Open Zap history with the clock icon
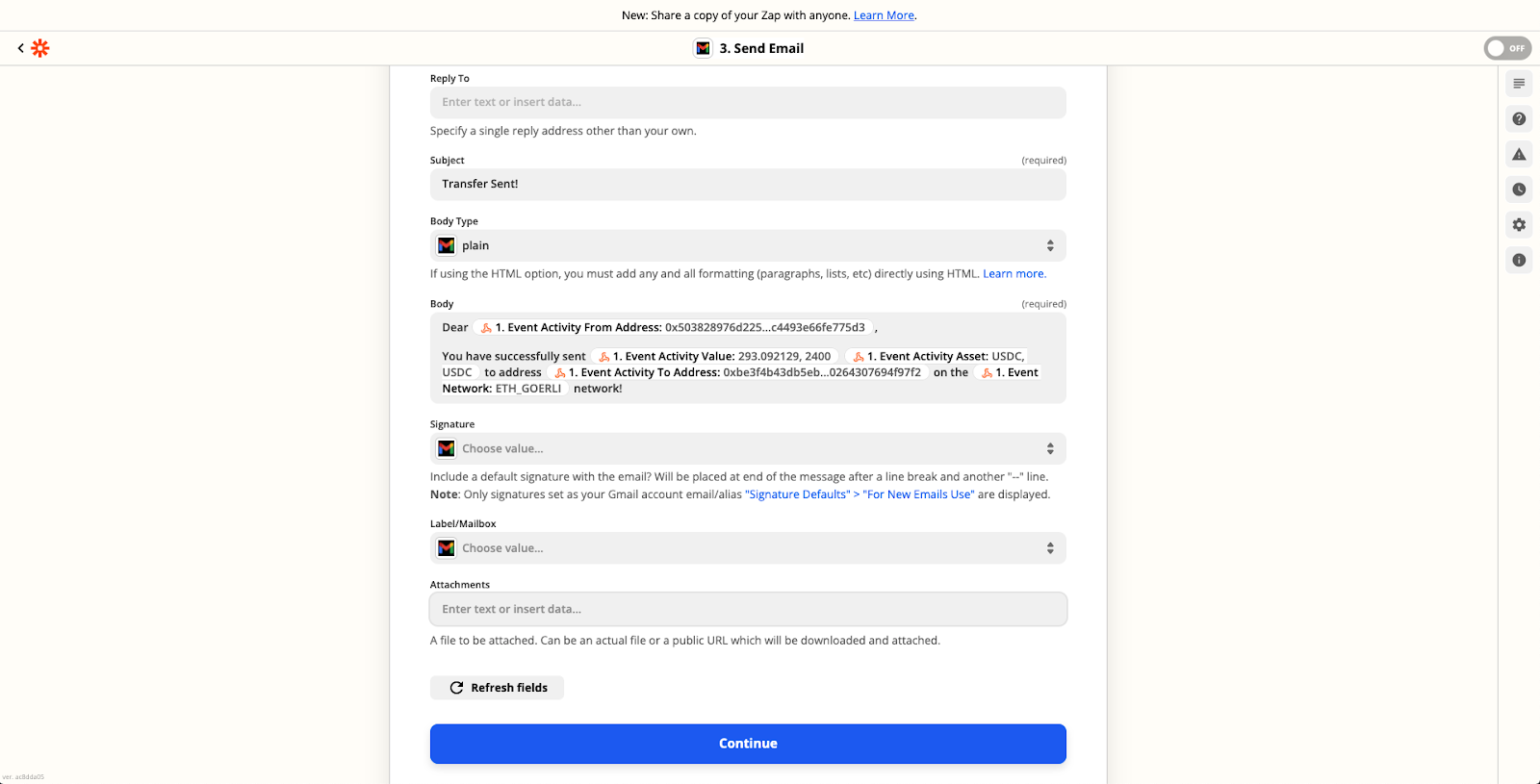Image resolution: width=1540 pixels, height=784 pixels. click(x=1519, y=190)
